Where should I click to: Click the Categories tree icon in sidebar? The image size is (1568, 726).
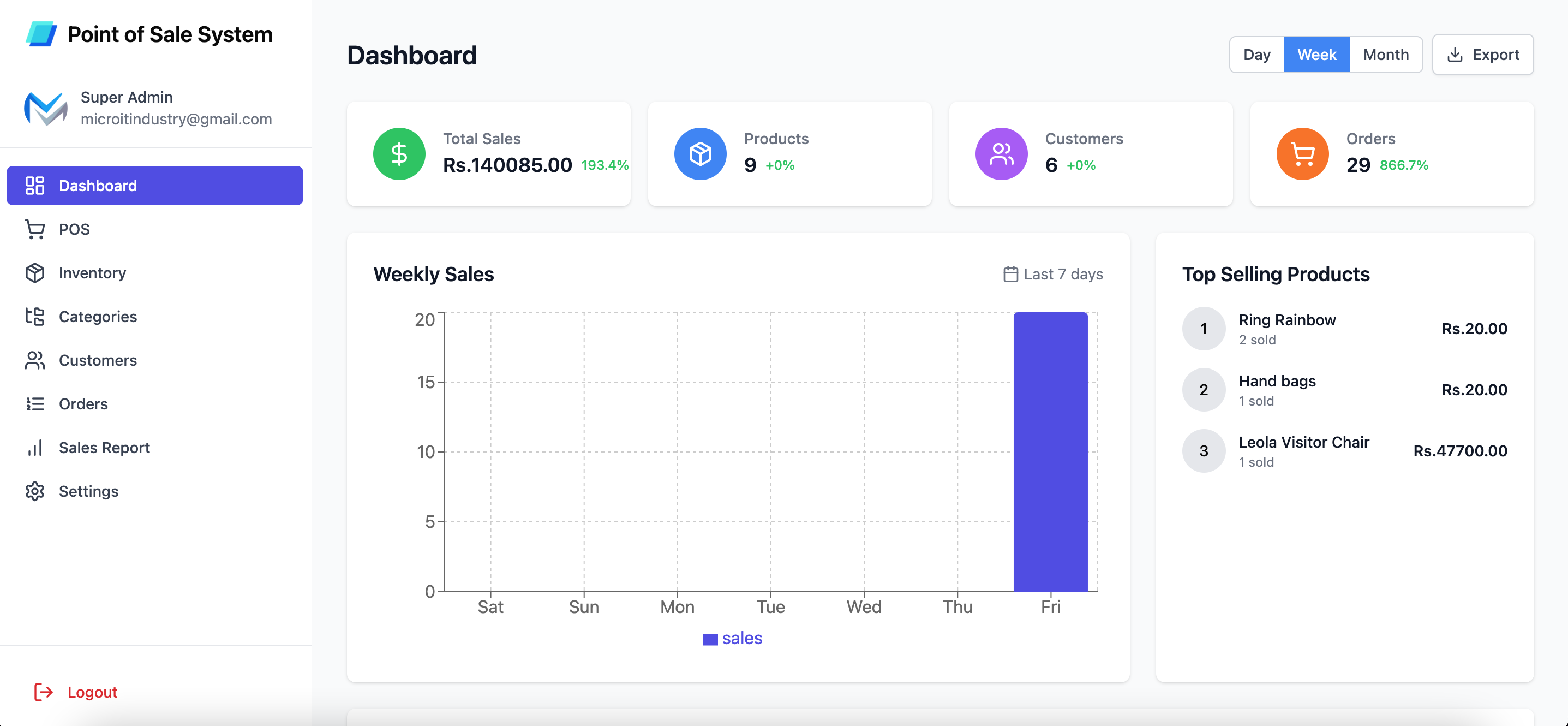(x=35, y=317)
